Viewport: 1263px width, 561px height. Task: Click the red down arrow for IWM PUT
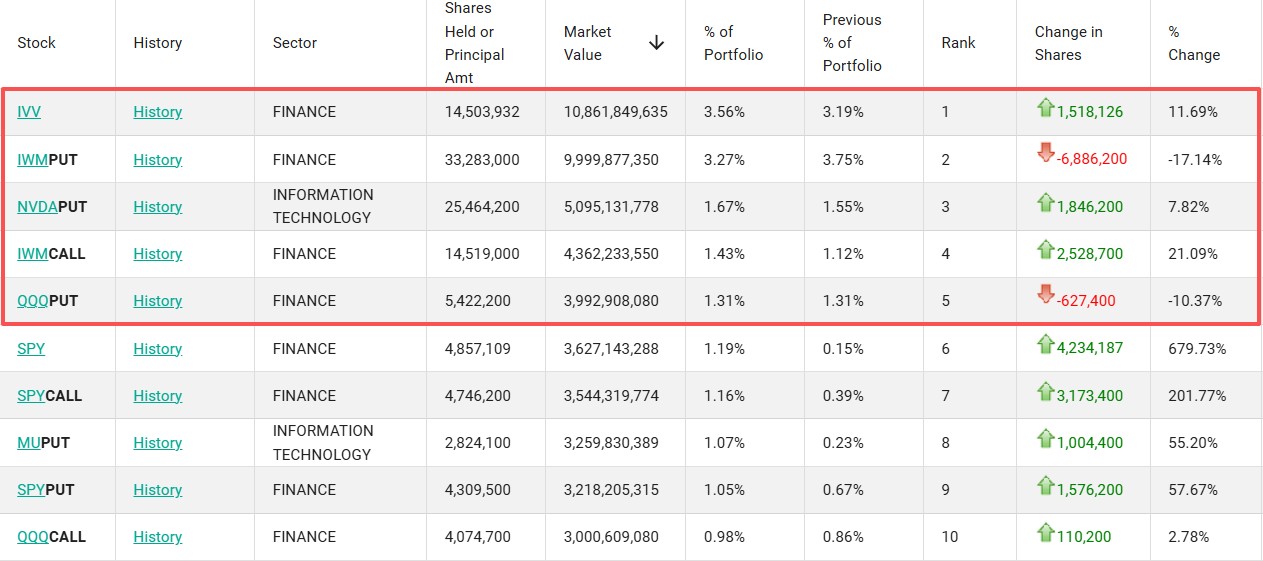click(1045, 154)
